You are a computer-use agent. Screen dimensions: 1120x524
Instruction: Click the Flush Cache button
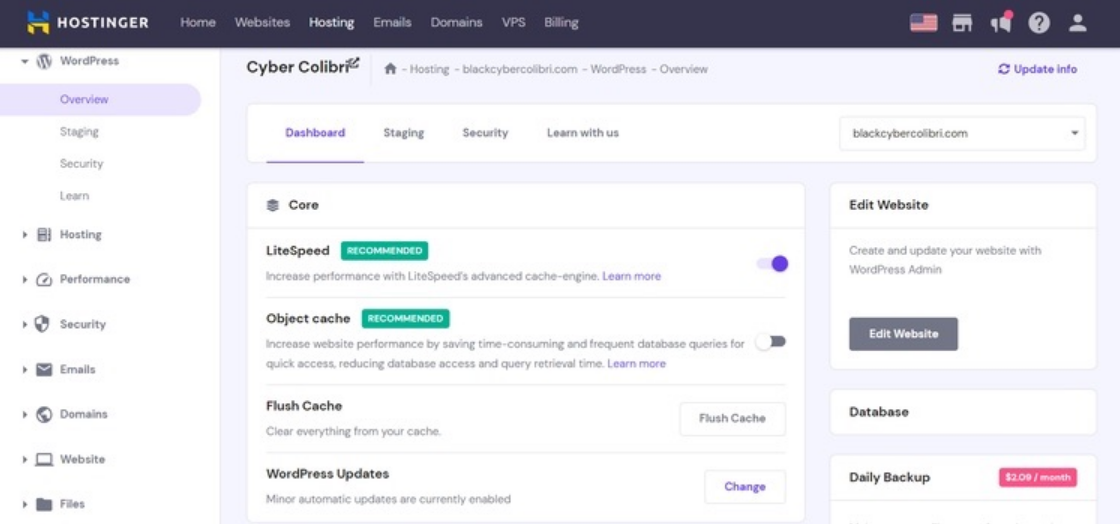[x=732, y=418]
